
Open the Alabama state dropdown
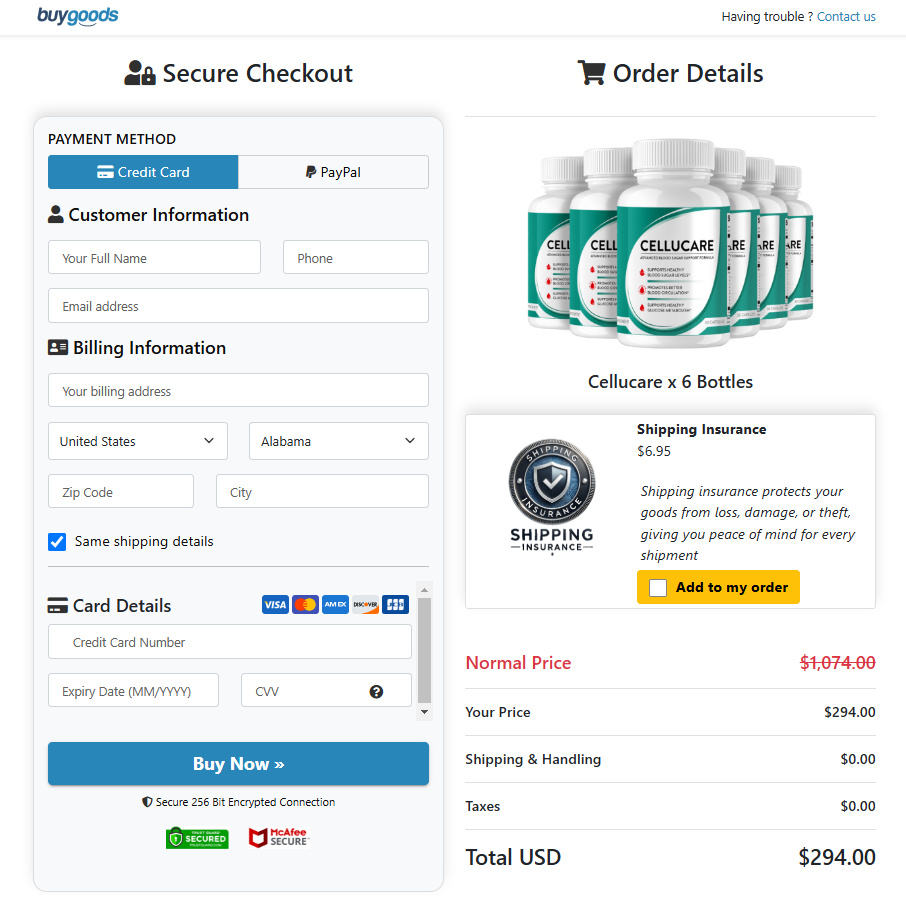tap(338, 441)
